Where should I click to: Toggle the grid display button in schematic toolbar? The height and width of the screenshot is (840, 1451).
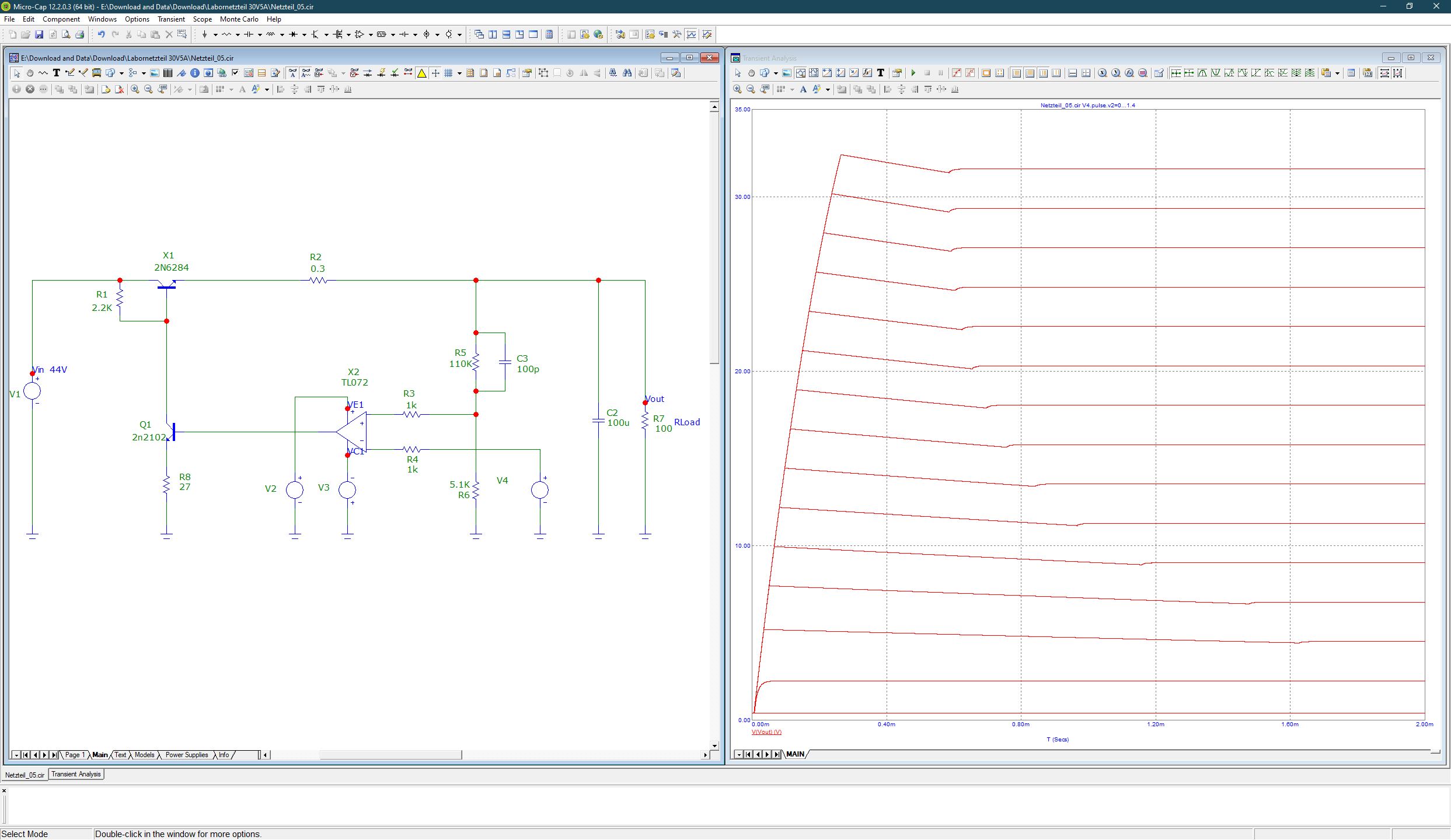click(x=448, y=73)
